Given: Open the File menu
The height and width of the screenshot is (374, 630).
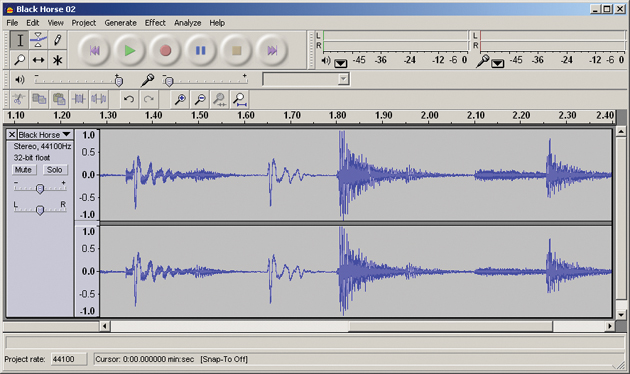Looking at the screenshot, I should coord(12,23).
